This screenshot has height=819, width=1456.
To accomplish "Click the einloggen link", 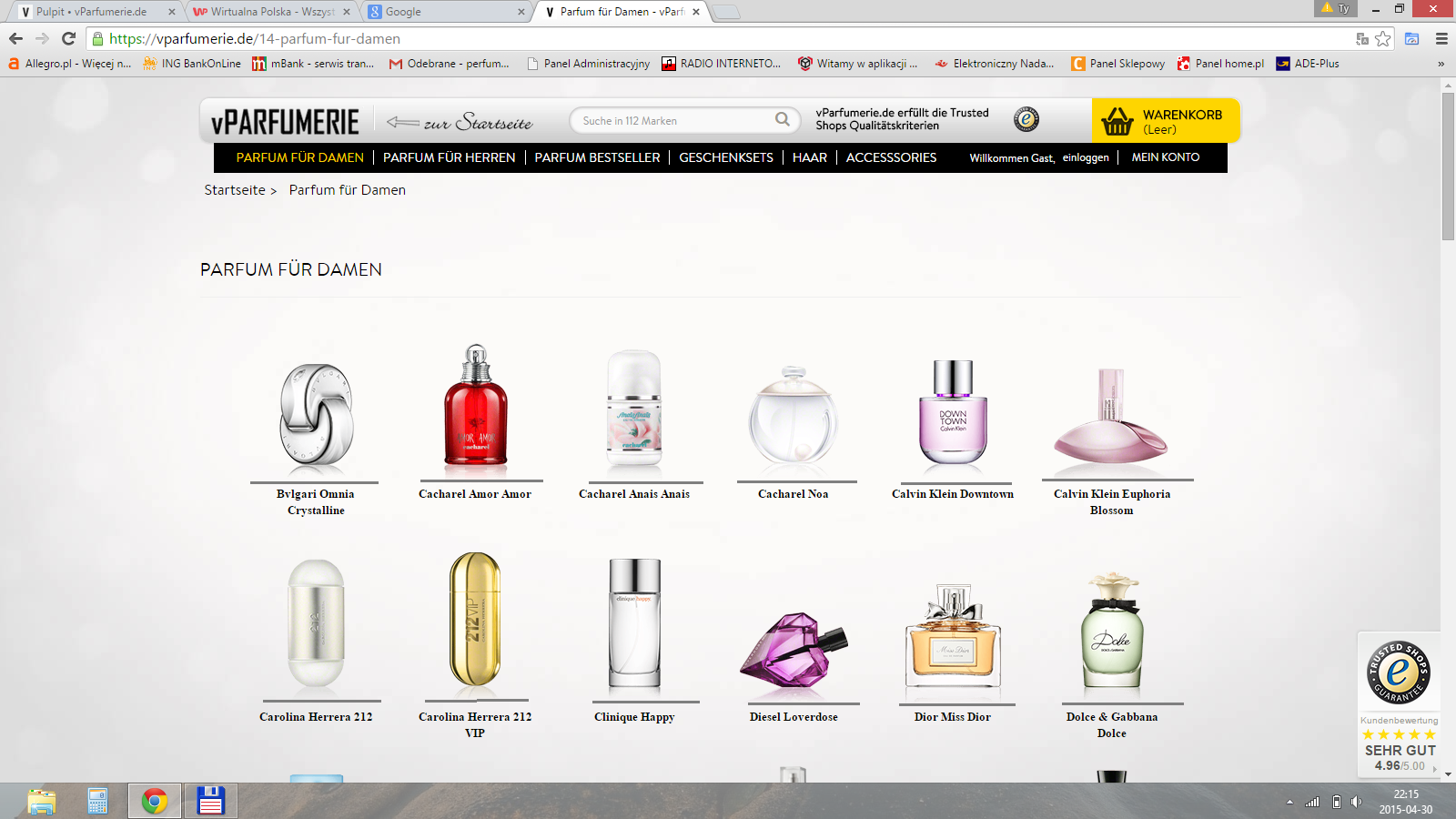I will [1086, 157].
